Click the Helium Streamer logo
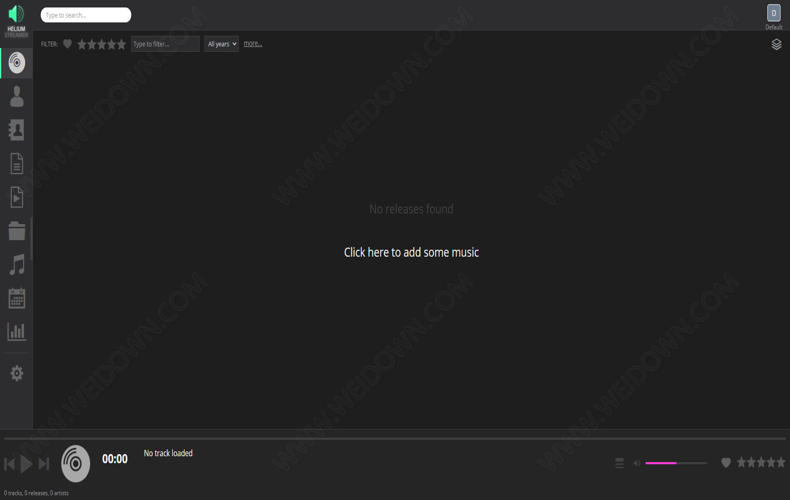 coord(16,20)
